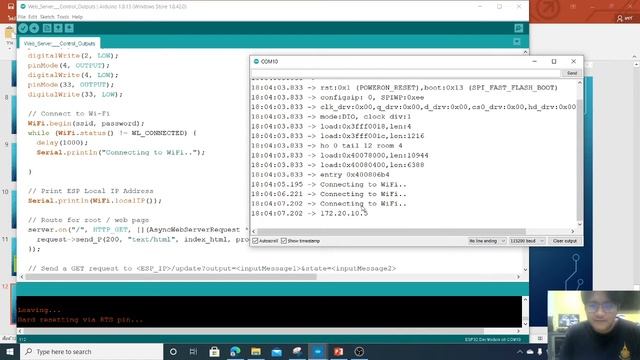
Task: Click the Save sketch icon
Action: pyautogui.click(x=69, y=28)
